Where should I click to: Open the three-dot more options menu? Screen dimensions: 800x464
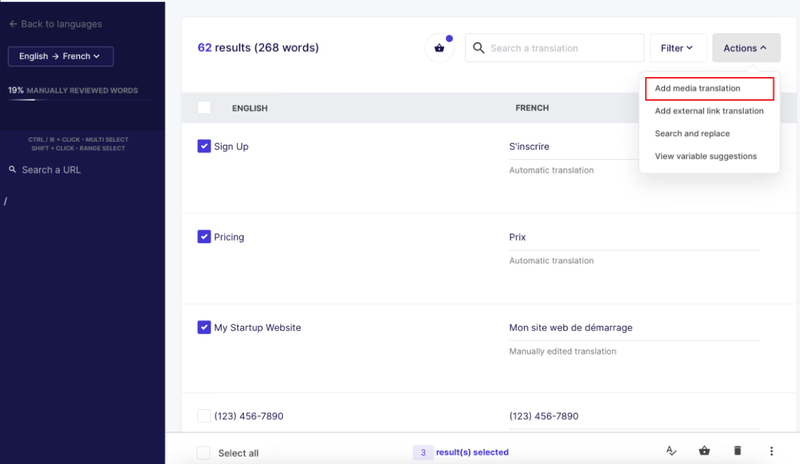[771, 451]
